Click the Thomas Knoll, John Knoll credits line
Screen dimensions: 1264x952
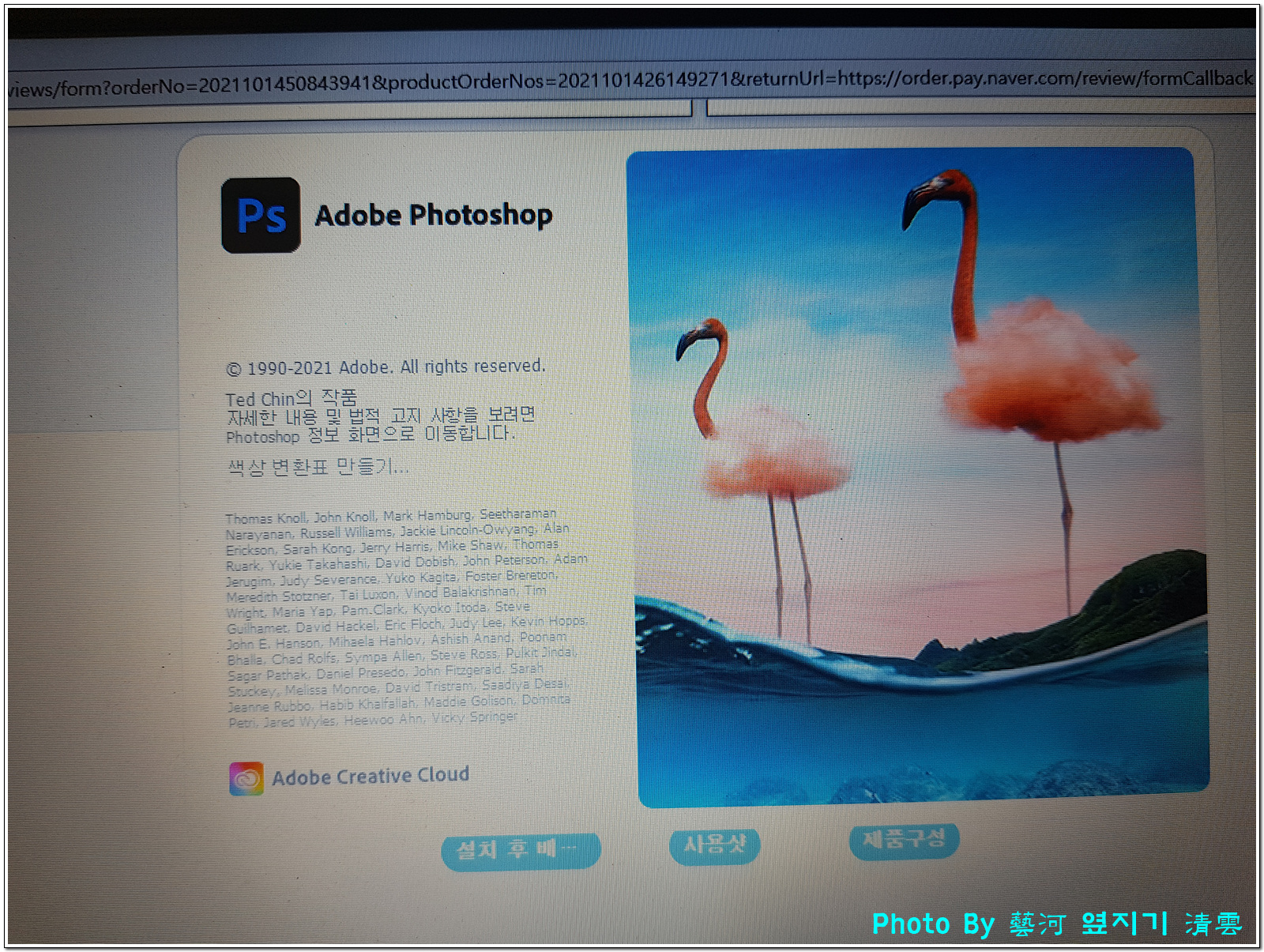tap(391, 516)
